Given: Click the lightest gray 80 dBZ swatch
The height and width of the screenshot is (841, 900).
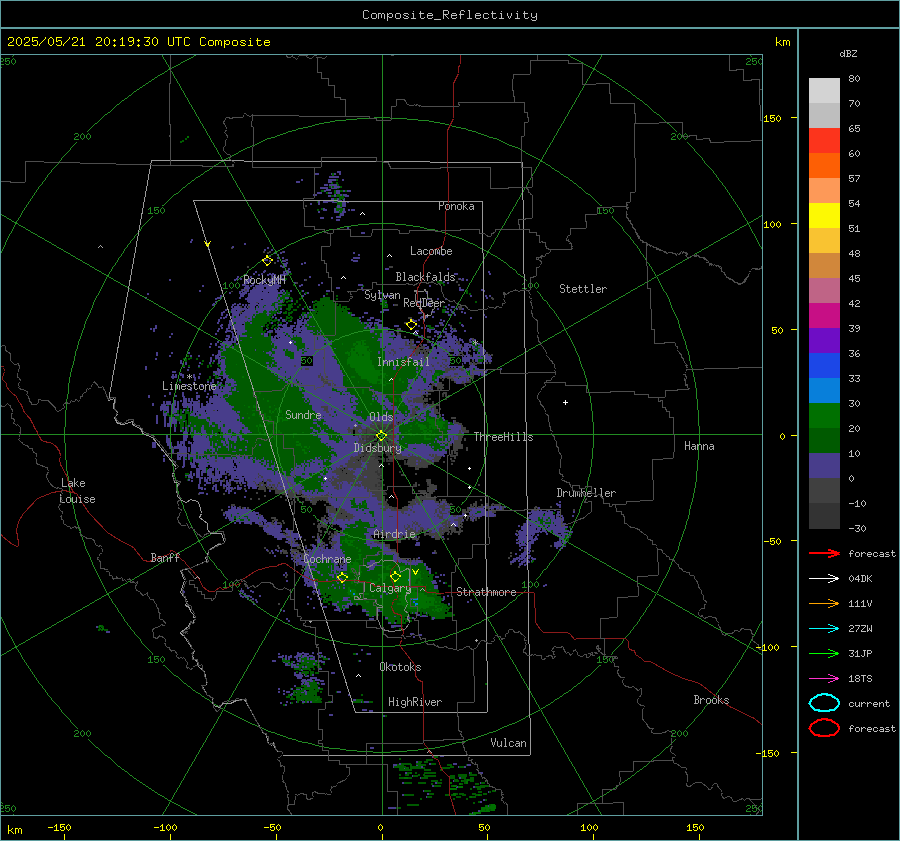Looking at the screenshot, I should 824,91.
